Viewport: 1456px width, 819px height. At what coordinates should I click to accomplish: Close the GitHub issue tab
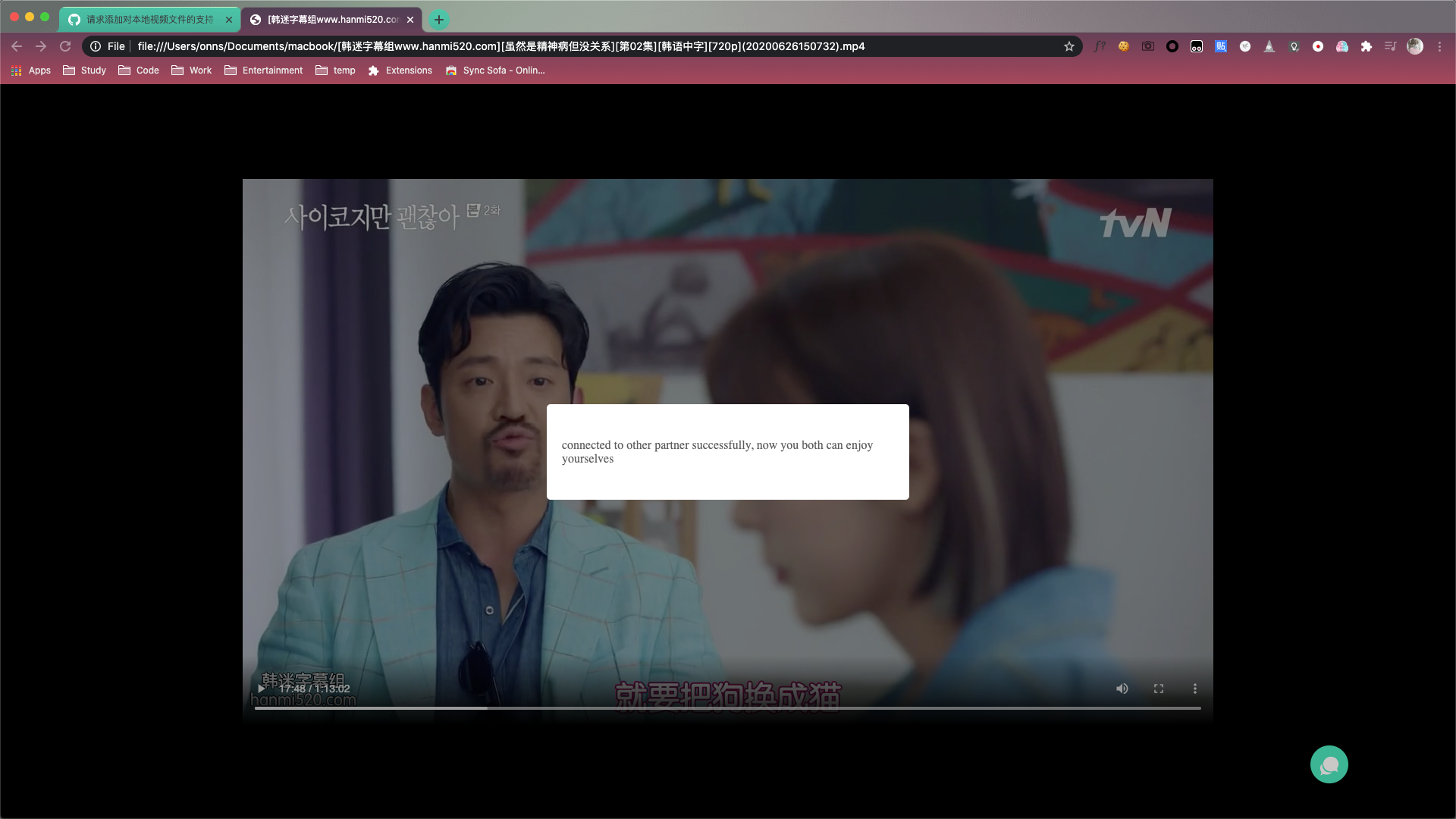[229, 20]
